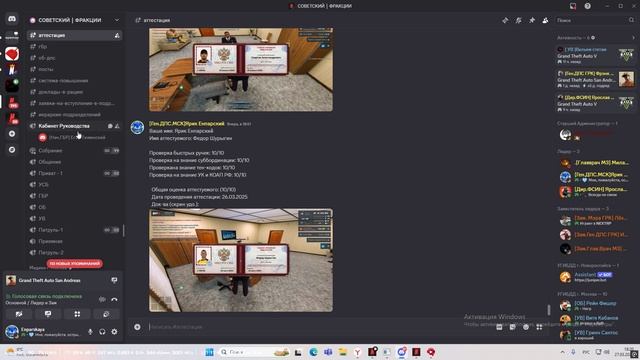This screenshot has height=360, width=640.
Task: Open the upper ID card screenshot image
Action: tap(241, 69)
